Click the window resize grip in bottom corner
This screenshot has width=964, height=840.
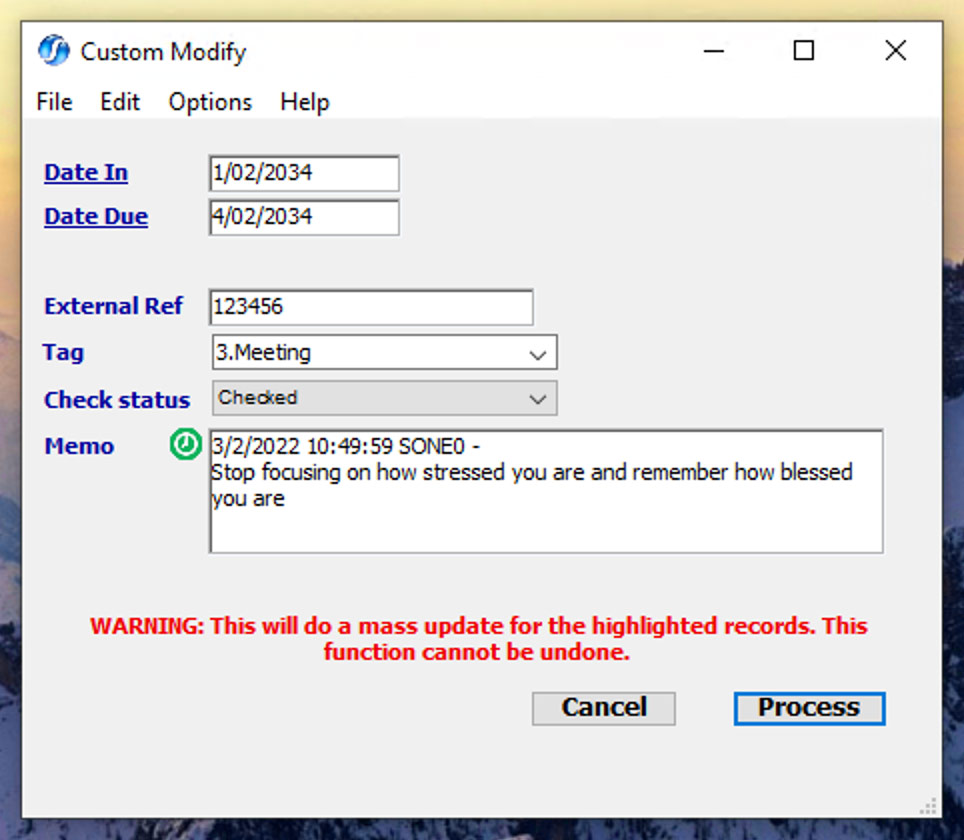[928, 806]
